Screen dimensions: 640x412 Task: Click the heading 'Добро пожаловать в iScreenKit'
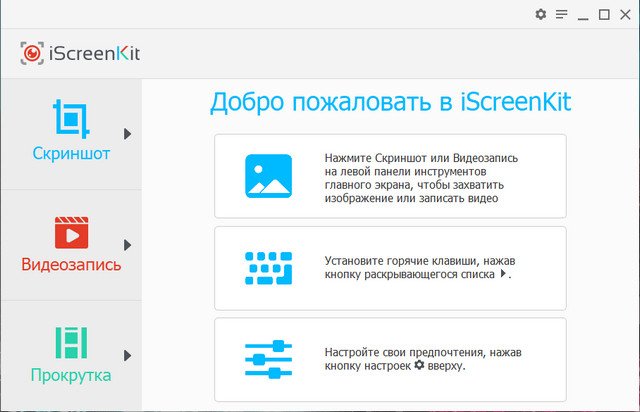[x=391, y=102]
